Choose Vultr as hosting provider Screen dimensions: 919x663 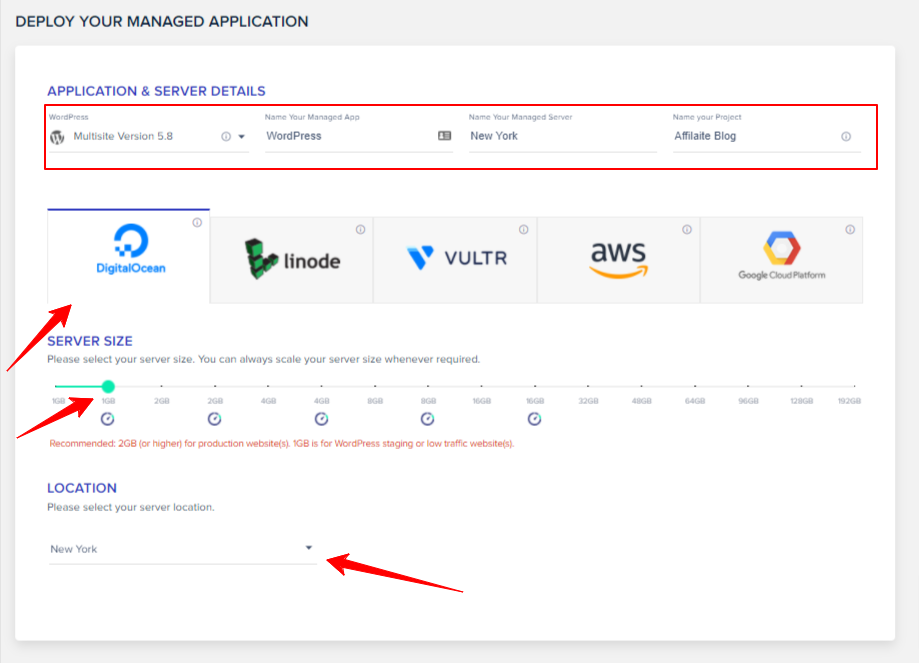[x=455, y=259]
